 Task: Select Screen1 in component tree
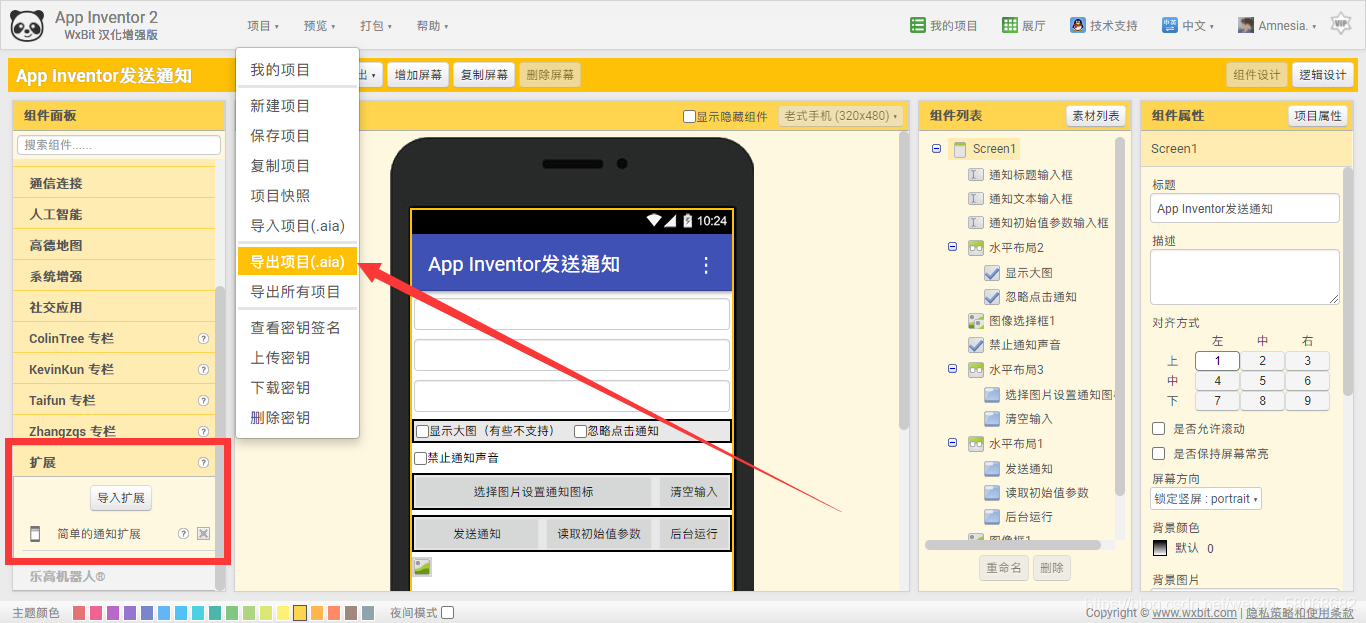pos(994,149)
